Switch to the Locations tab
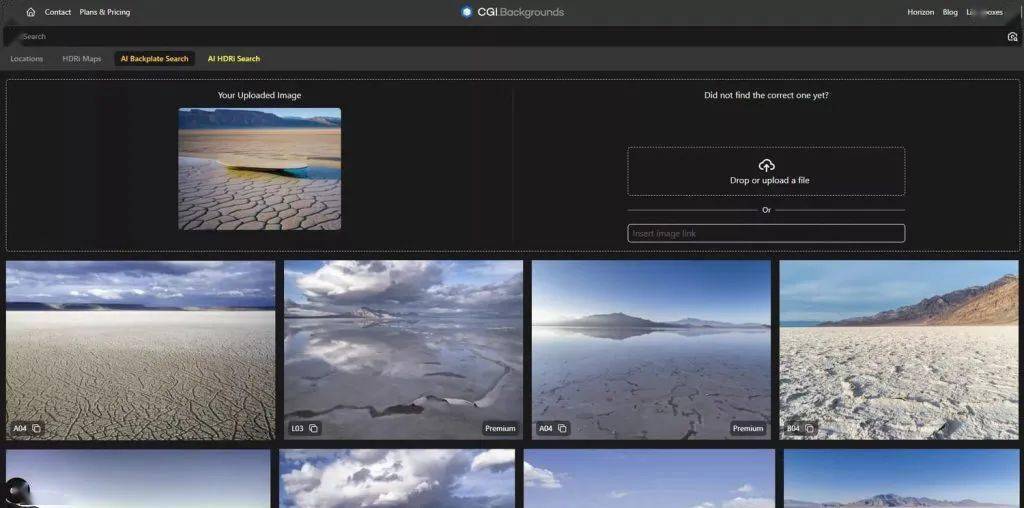This screenshot has width=1024, height=508. (27, 59)
